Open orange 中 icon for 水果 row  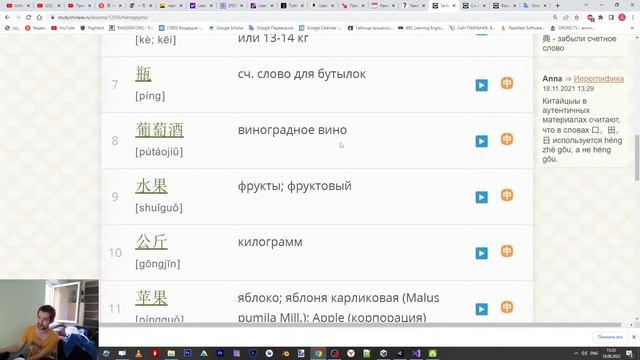coord(507,195)
